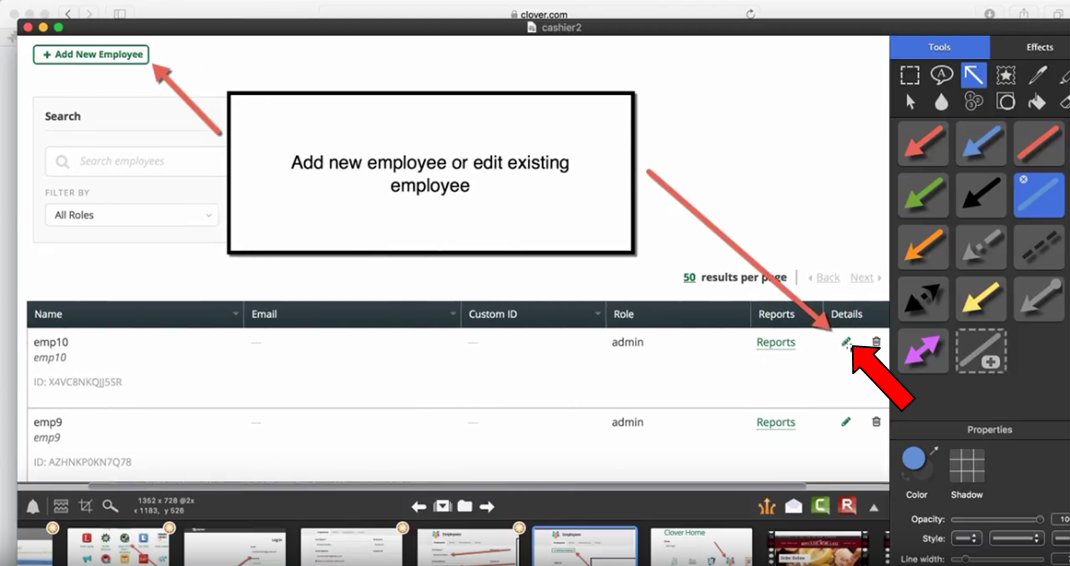Open the library icon next to bell
Viewport: 1070px width, 566px height.
61,507
